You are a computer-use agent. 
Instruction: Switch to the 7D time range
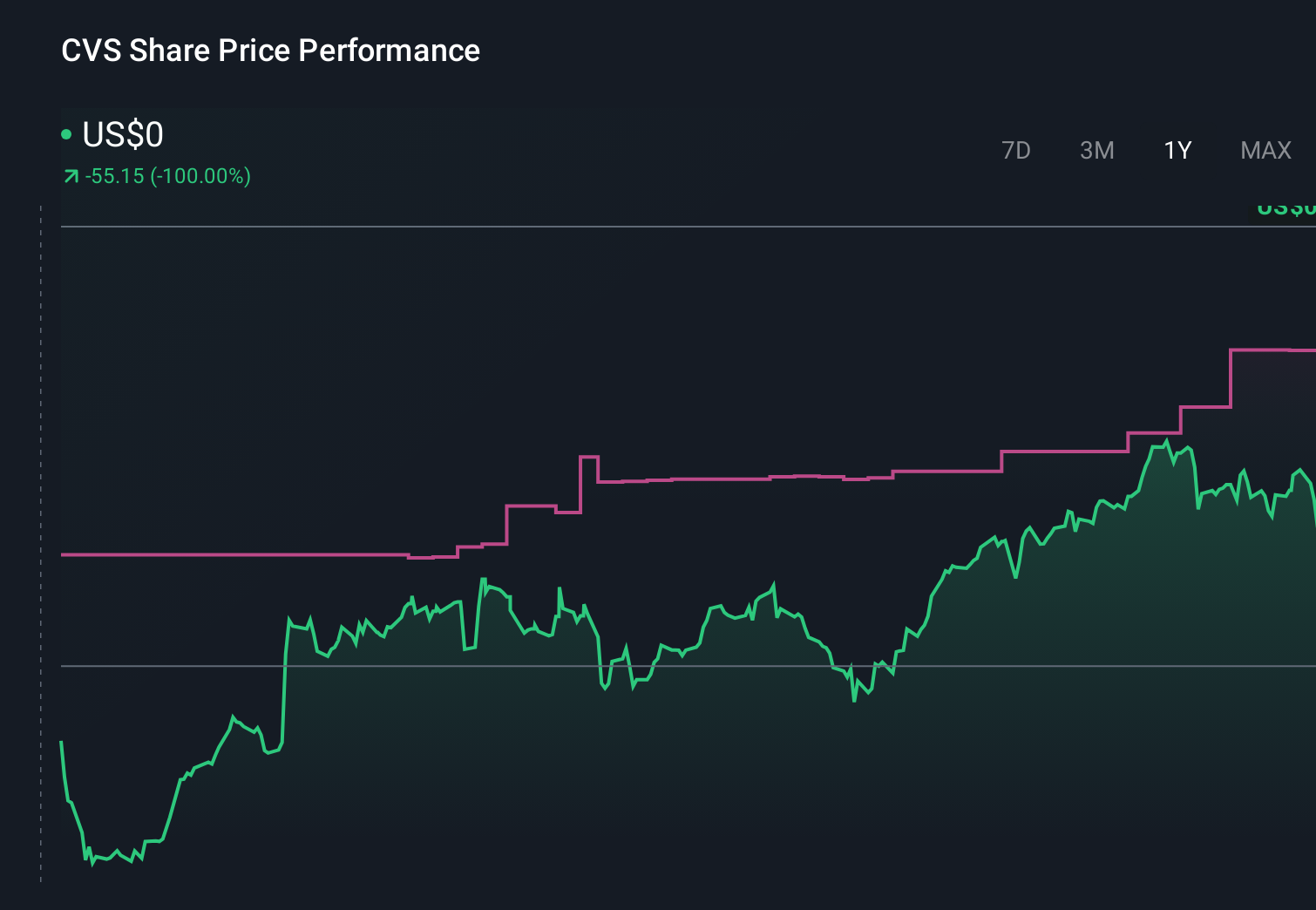tap(1016, 150)
